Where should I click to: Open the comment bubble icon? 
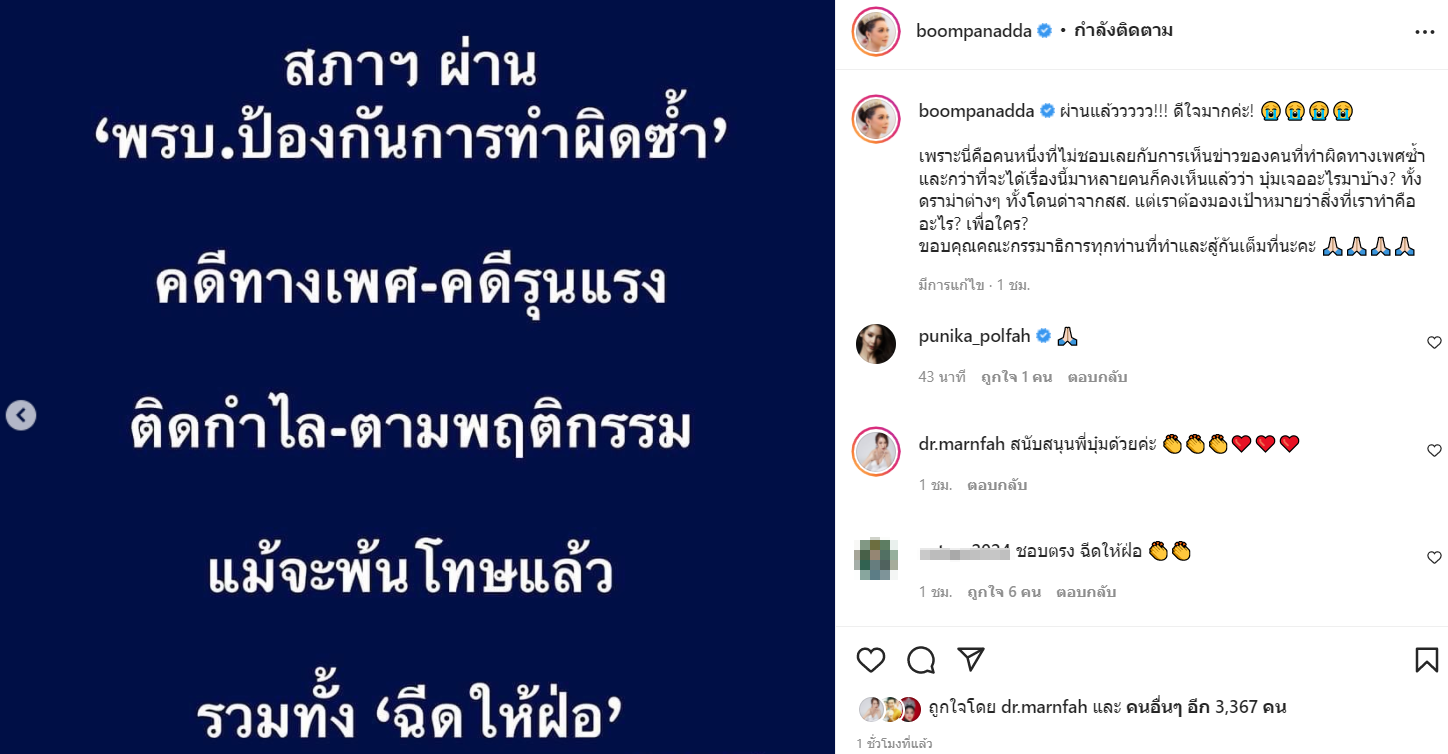pos(921,660)
